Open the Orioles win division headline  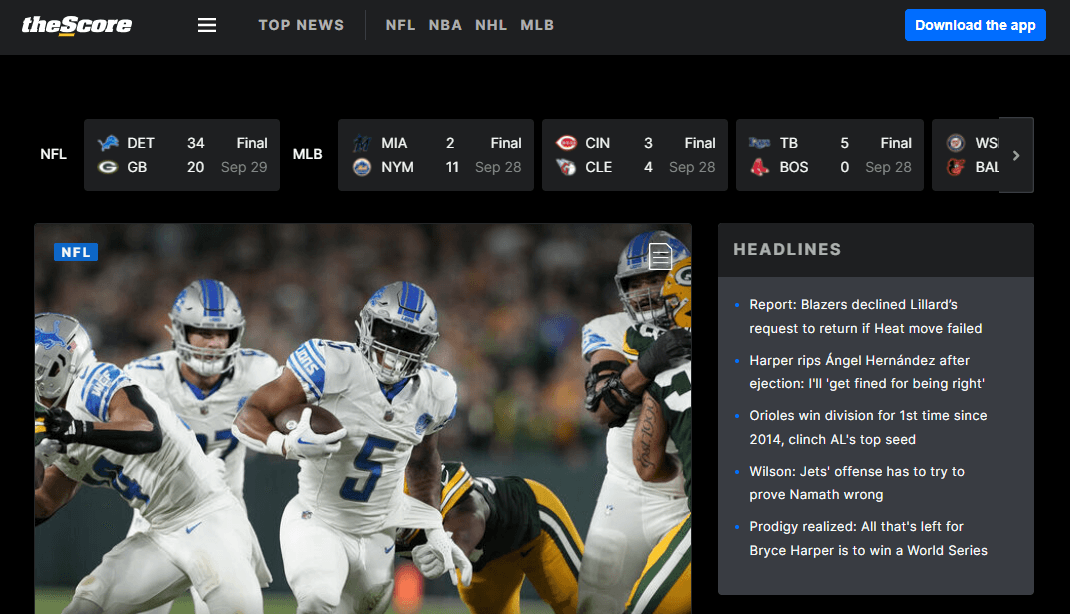coord(867,427)
